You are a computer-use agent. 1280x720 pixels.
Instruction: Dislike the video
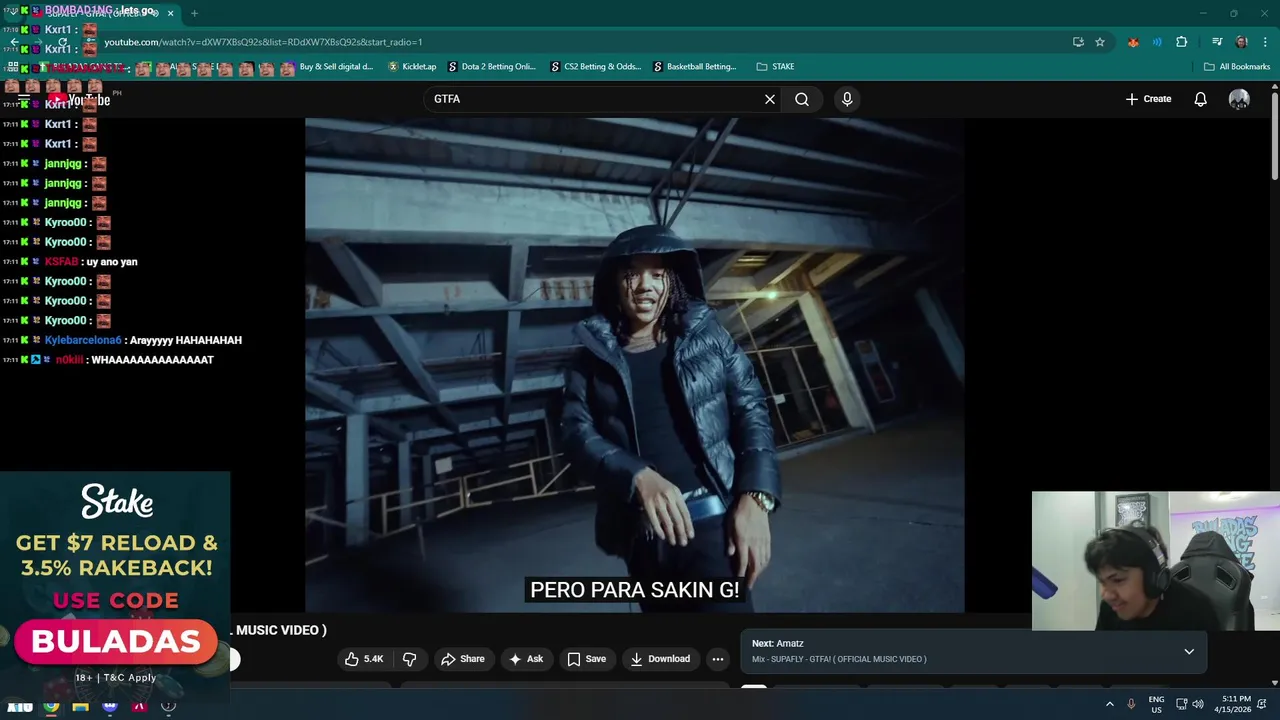[409, 659]
